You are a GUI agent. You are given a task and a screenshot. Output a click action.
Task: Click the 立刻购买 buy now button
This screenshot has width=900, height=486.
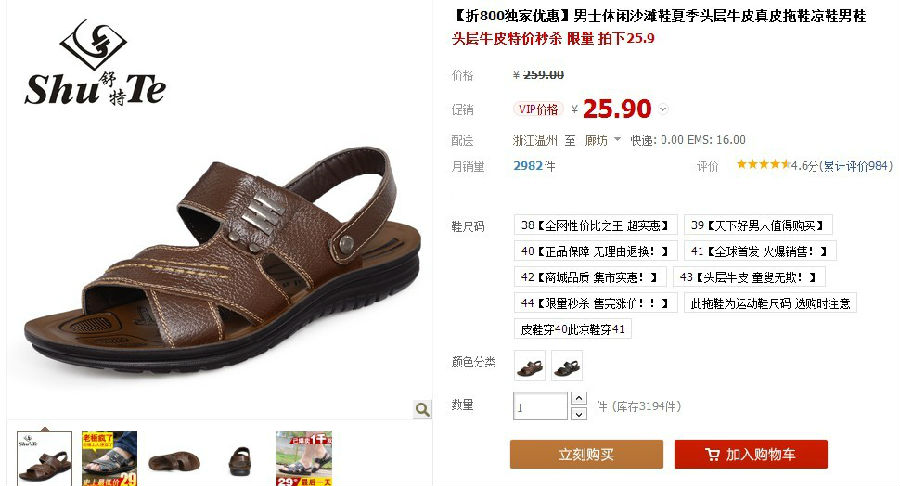tap(586, 454)
